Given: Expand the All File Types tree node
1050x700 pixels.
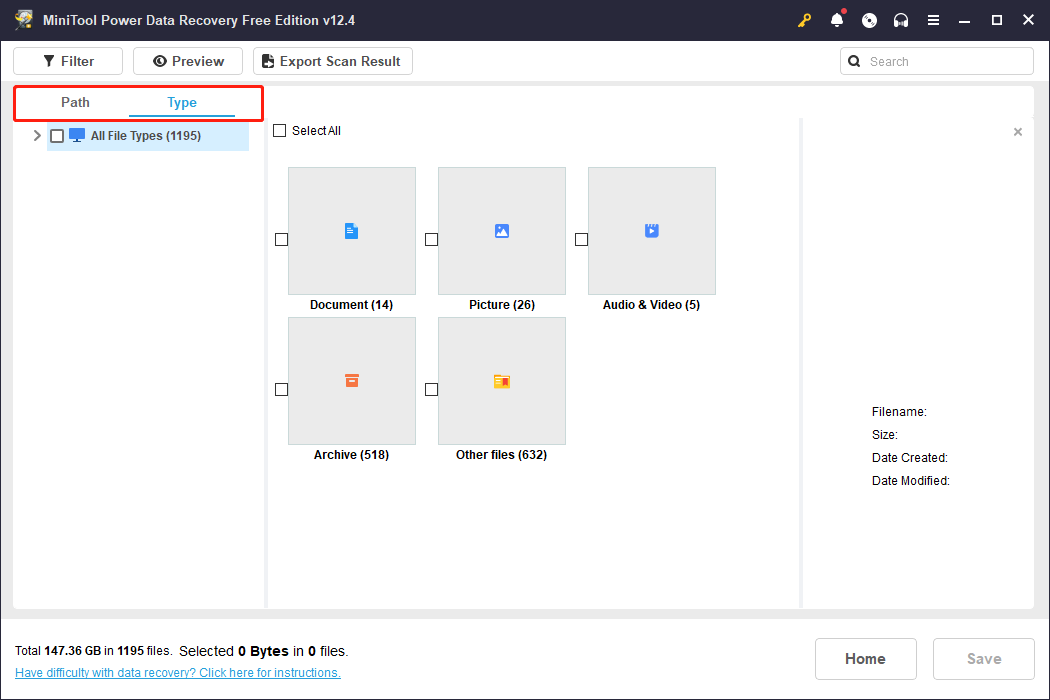Looking at the screenshot, I should (37, 135).
